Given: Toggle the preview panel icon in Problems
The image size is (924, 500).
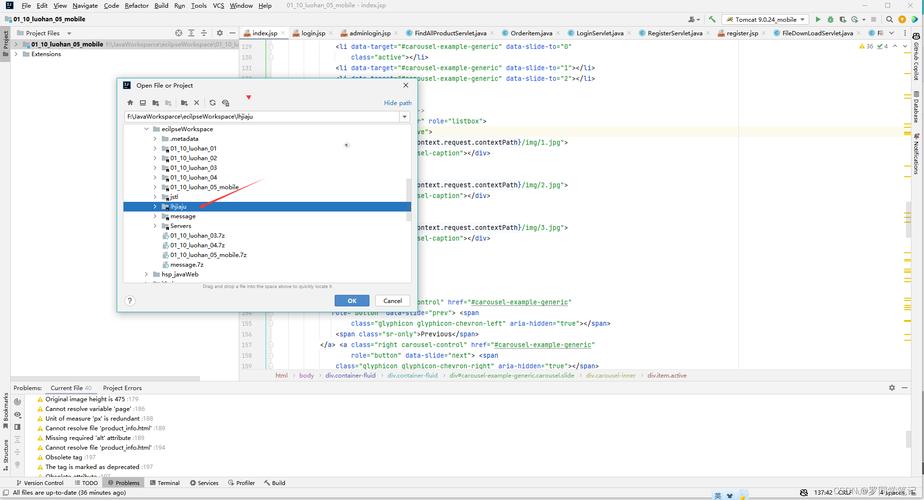Looking at the screenshot, I should (18, 427).
